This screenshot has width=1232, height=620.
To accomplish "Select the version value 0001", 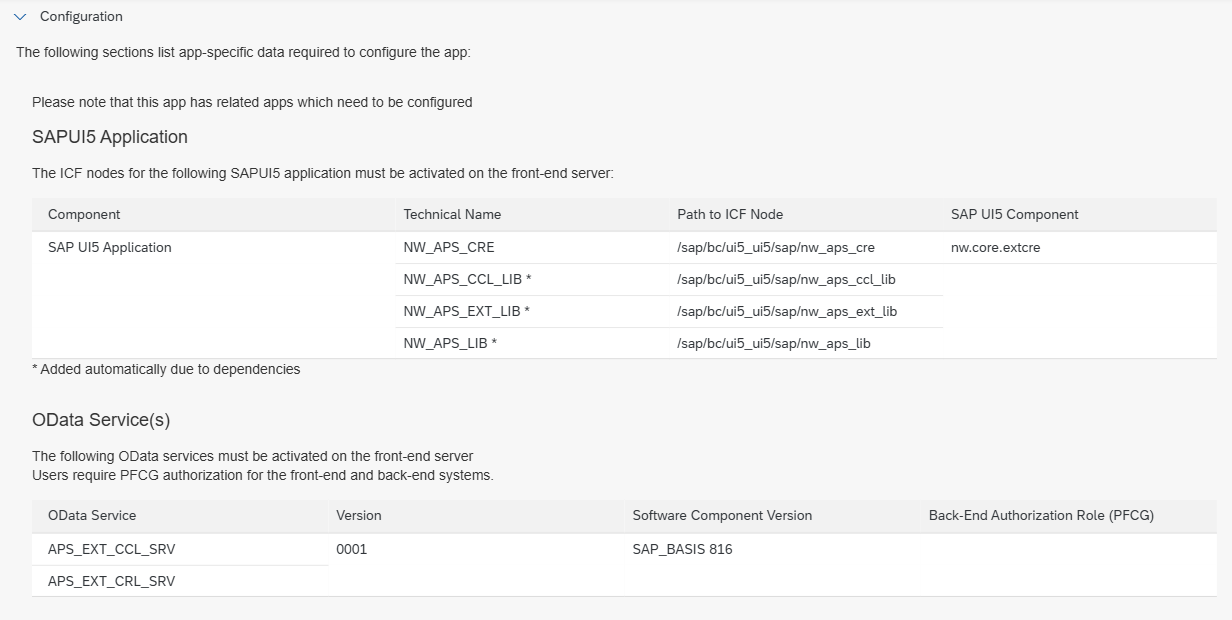I will (x=352, y=549).
